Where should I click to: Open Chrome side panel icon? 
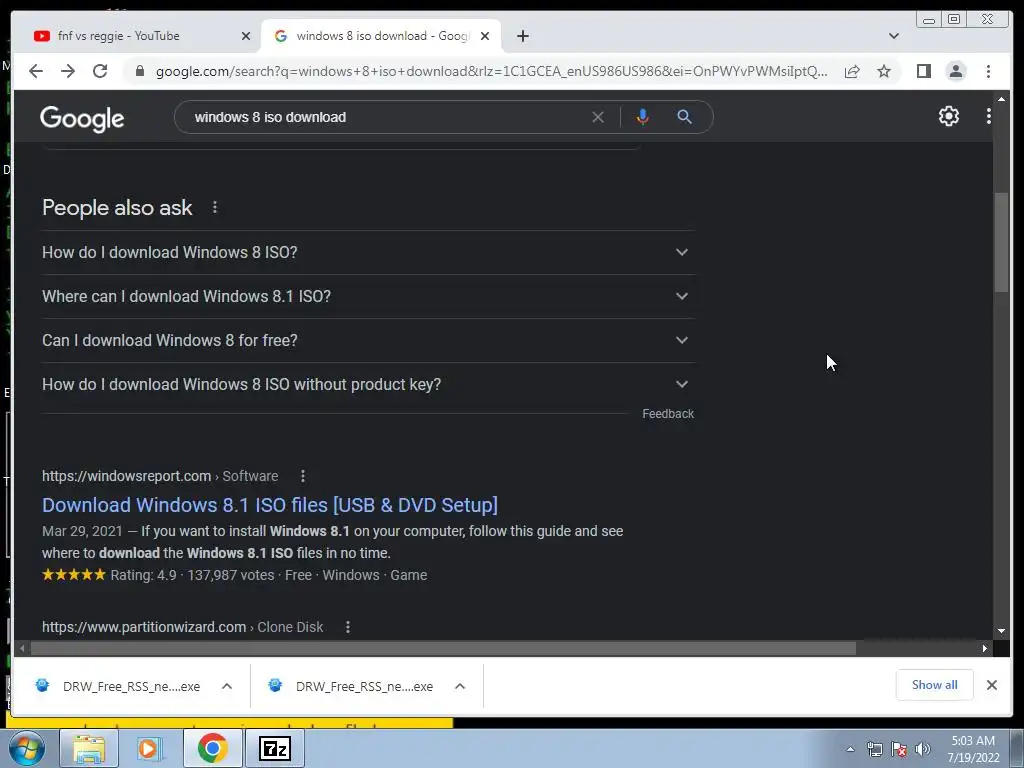(923, 71)
